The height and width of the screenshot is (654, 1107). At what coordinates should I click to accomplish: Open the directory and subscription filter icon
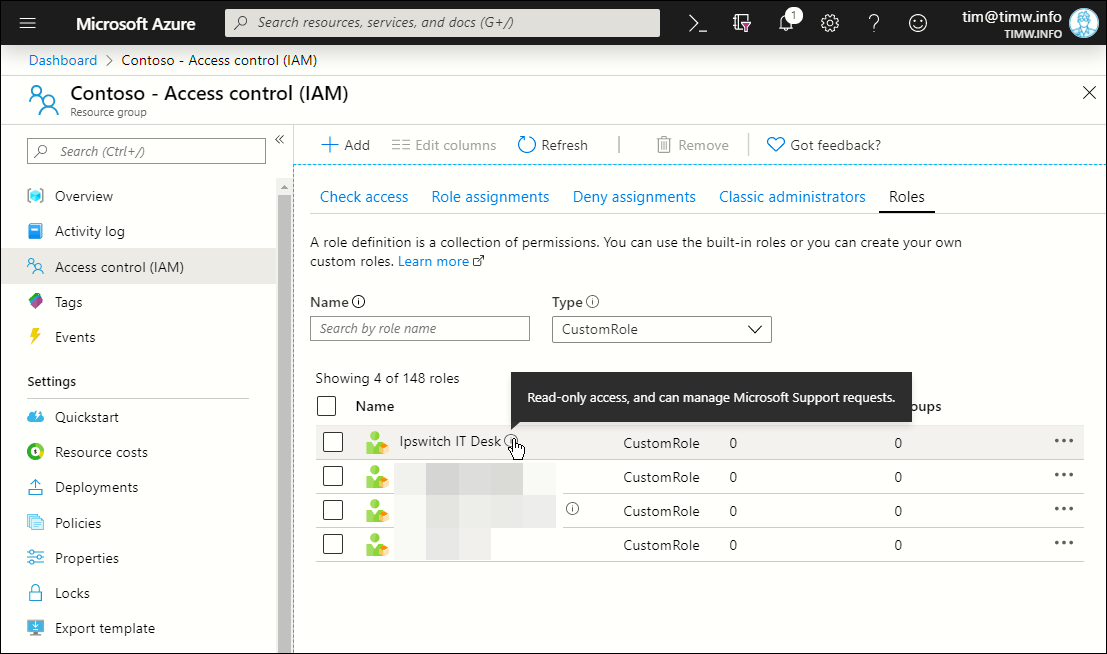click(x=742, y=23)
